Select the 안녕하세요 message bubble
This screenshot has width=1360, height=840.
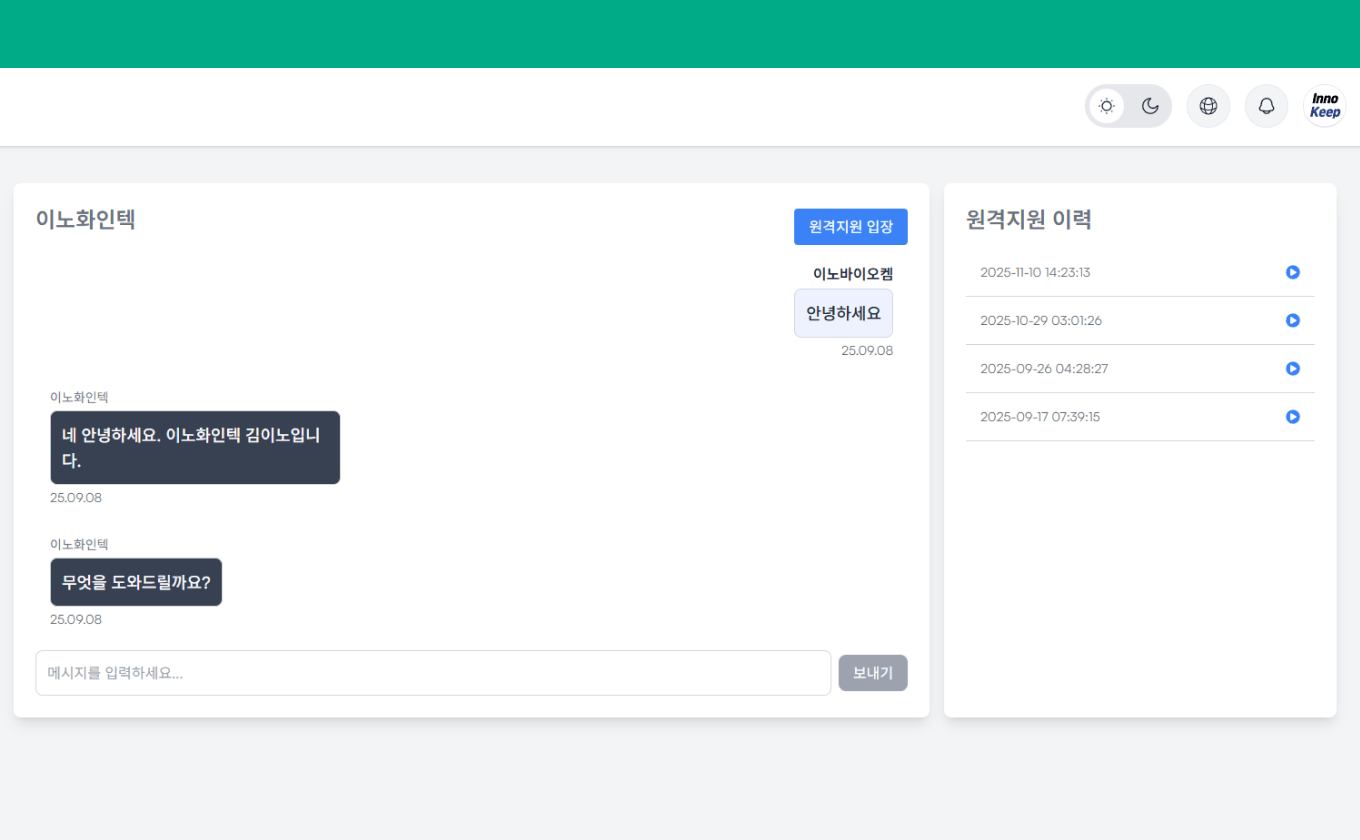(843, 312)
